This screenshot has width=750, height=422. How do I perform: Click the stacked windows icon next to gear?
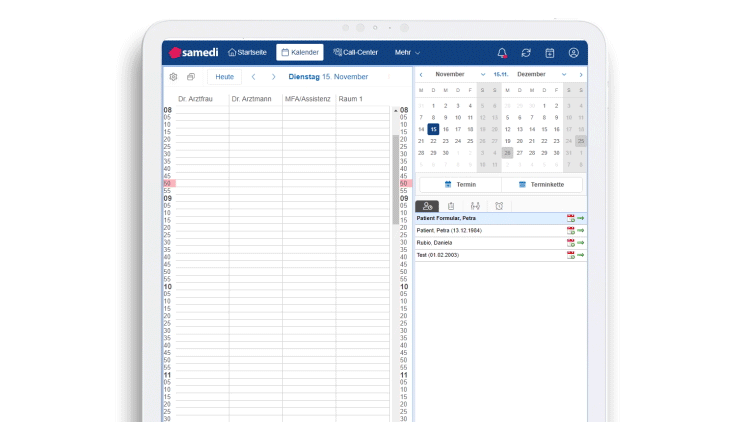(191, 77)
